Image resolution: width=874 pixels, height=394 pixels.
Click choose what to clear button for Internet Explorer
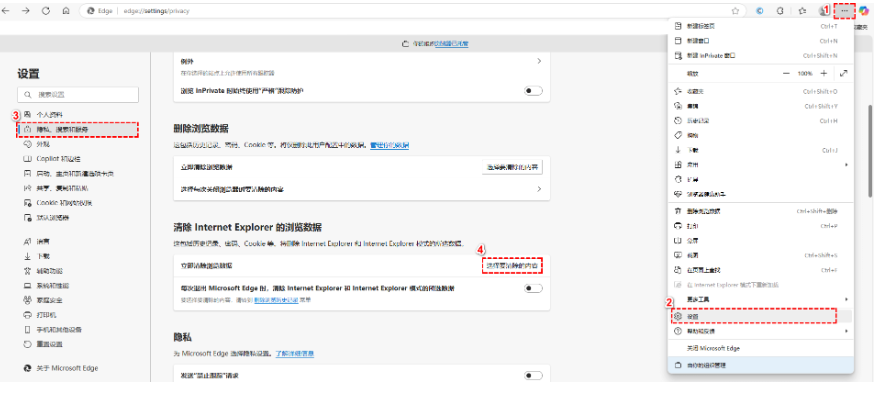[x=512, y=266]
